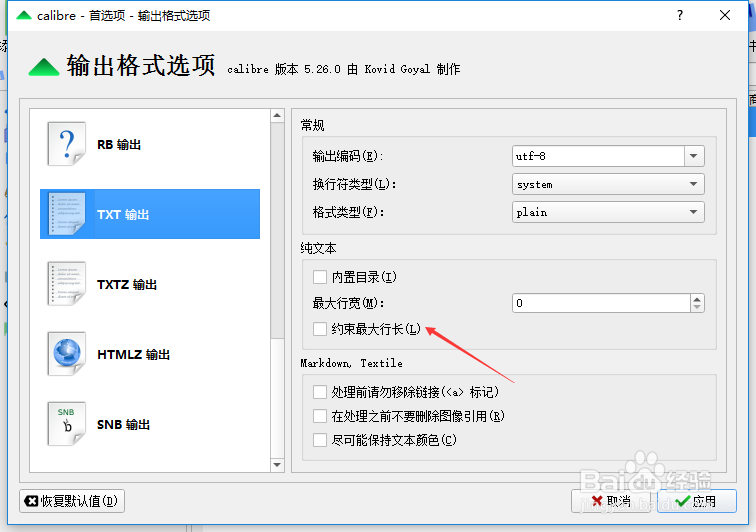The width and height of the screenshot is (756, 532).
Task: Click the calibre logo in the title bar
Action: point(24,15)
